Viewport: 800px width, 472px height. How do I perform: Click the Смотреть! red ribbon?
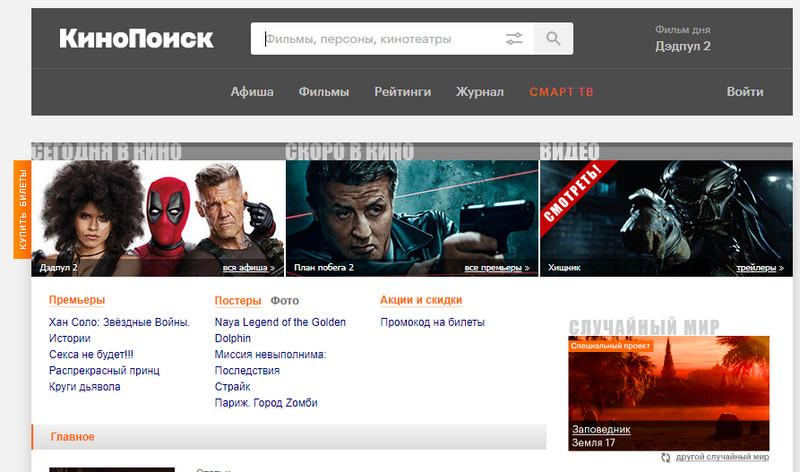click(x=574, y=194)
